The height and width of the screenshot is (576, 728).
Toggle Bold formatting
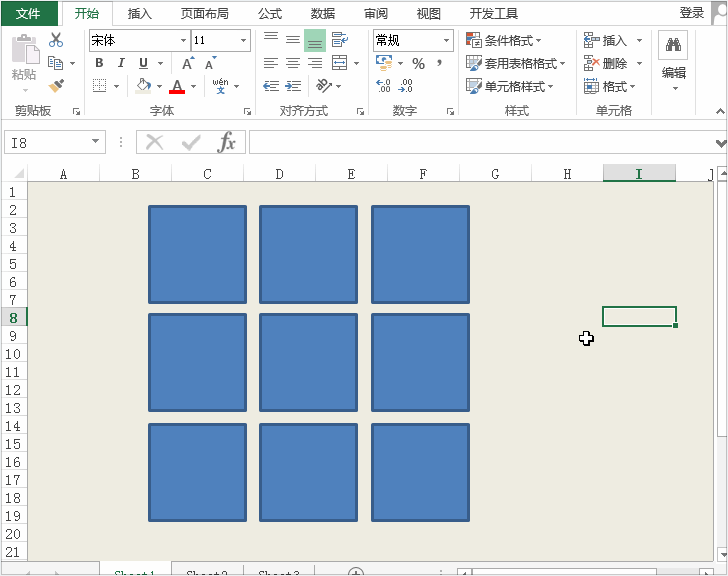click(x=99, y=63)
